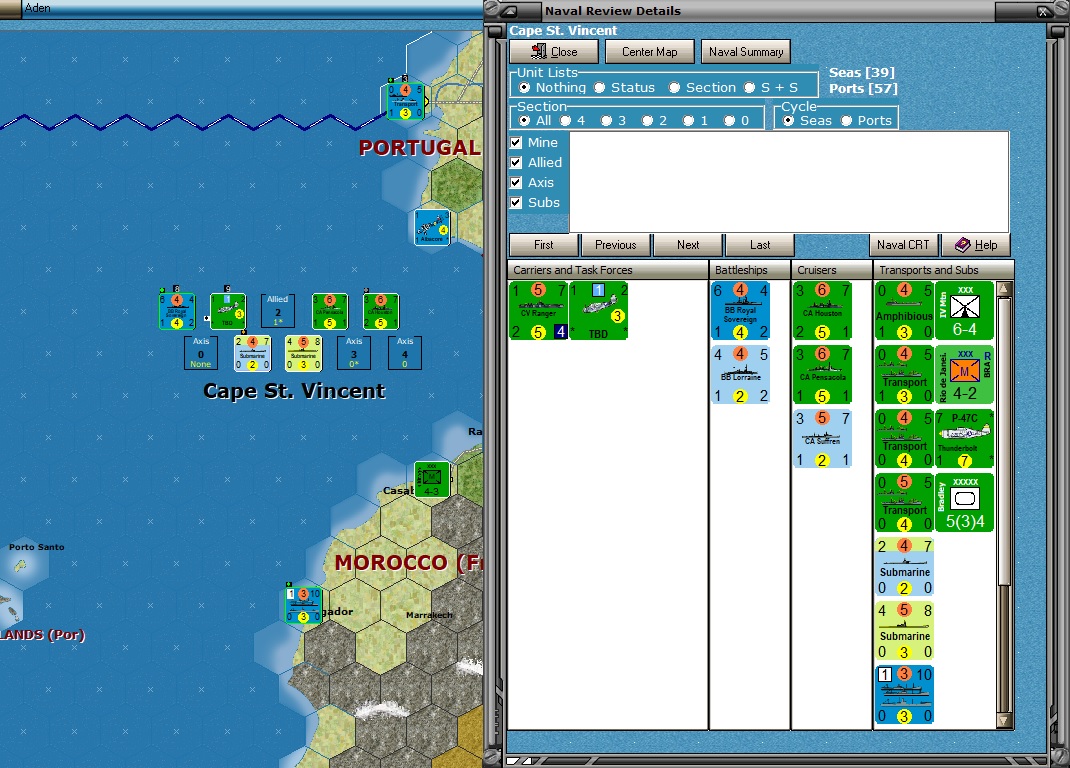Select section 1 radio button
This screenshot has height=768, width=1070.
[x=688, y=120]
